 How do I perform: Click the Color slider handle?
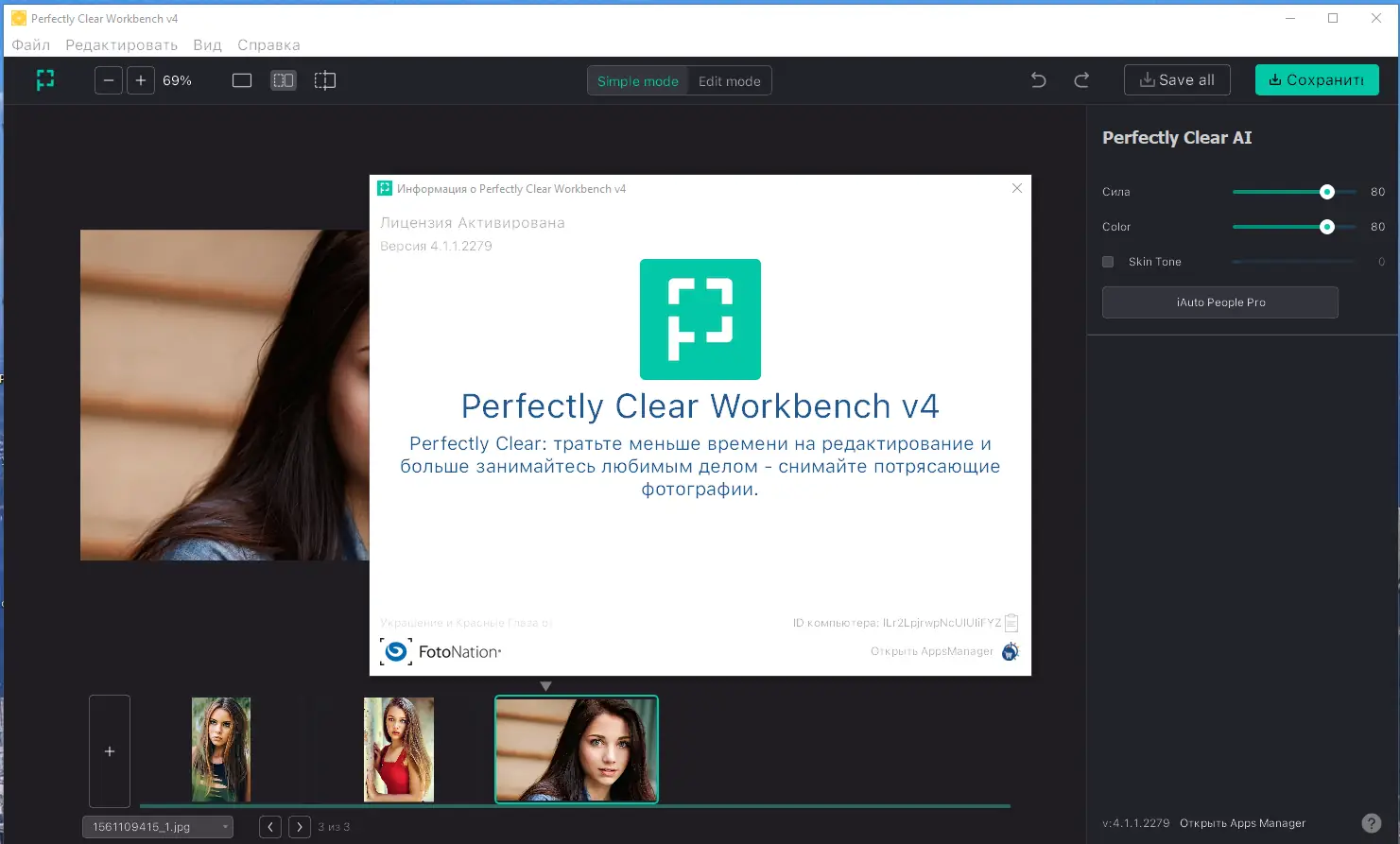(1327, 227)
